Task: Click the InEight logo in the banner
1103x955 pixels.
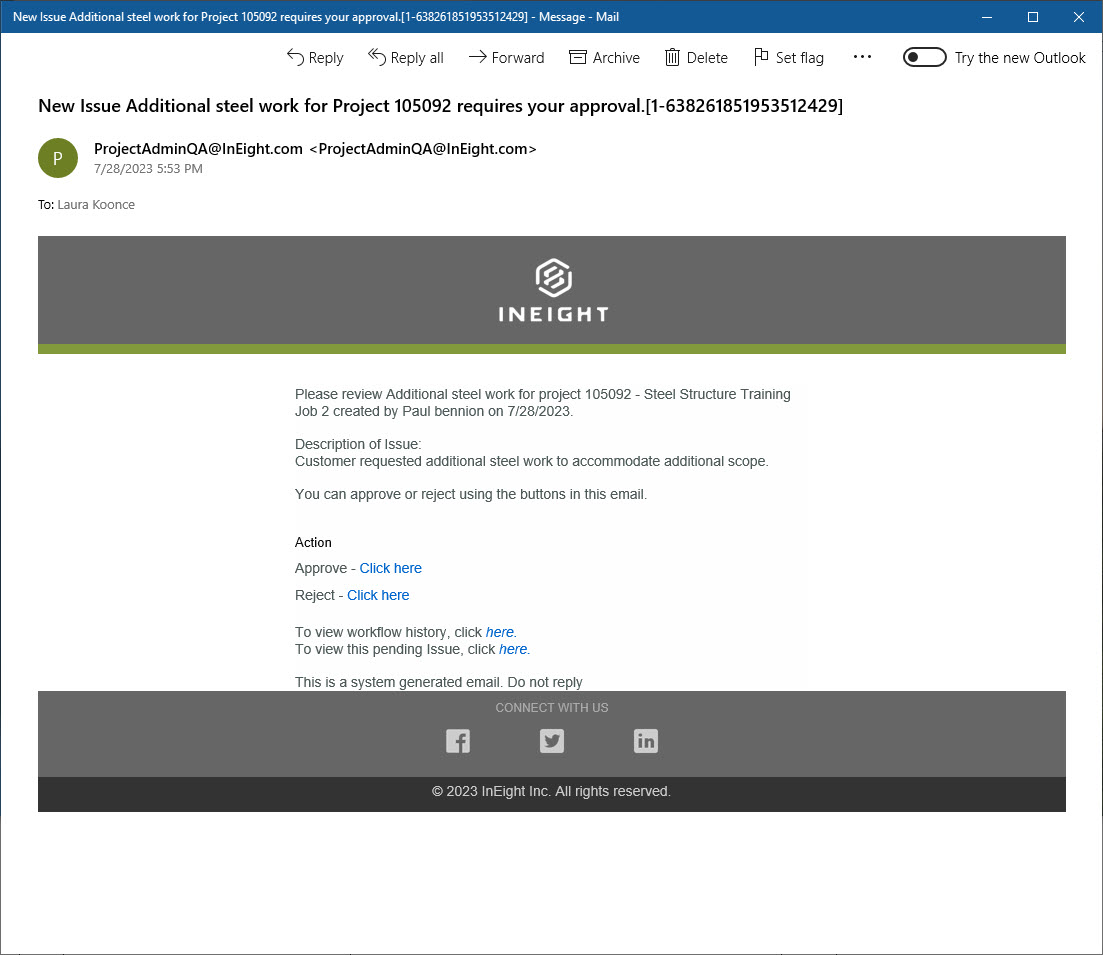Action: point(552,291)
